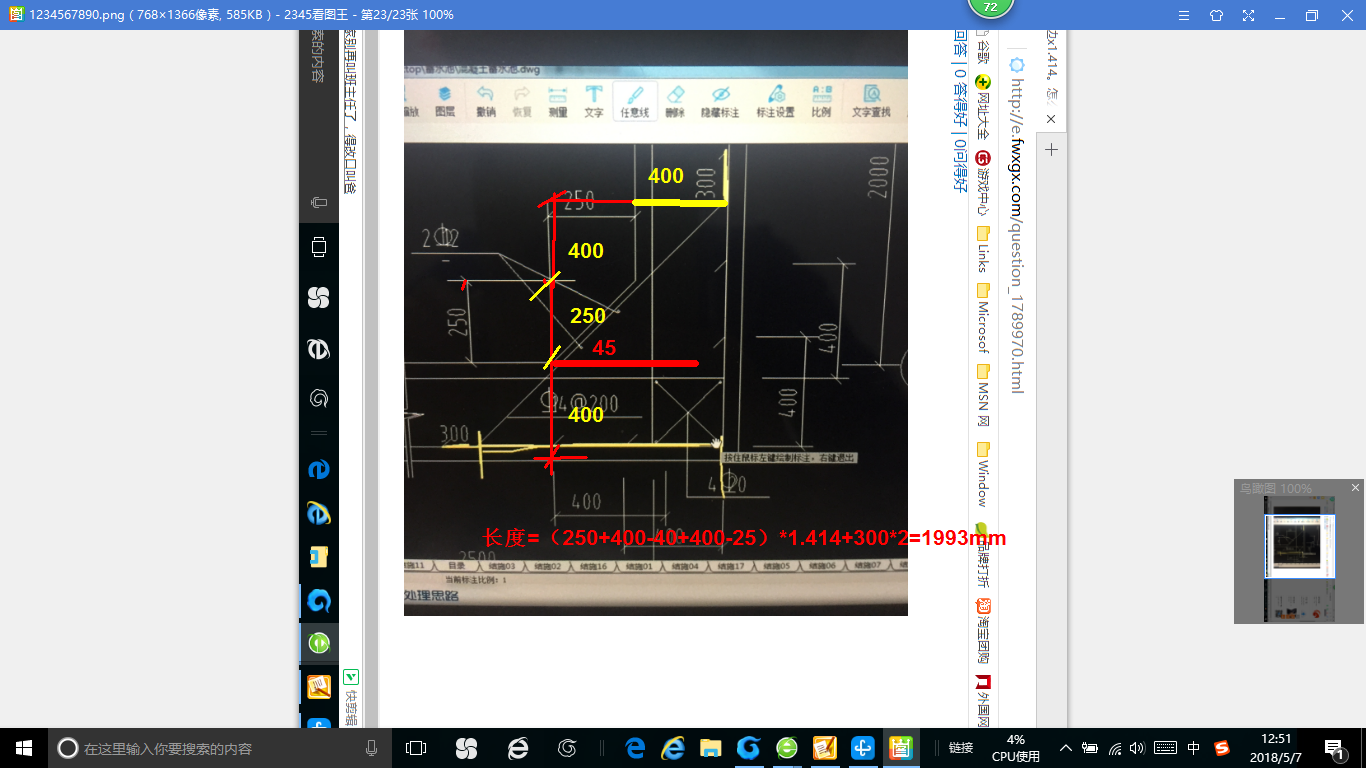Viewport: 1366px width, 768px height.
Task: Toggle the 隐藏标注 hide-annotations eye icon
Action: point(720,101)
